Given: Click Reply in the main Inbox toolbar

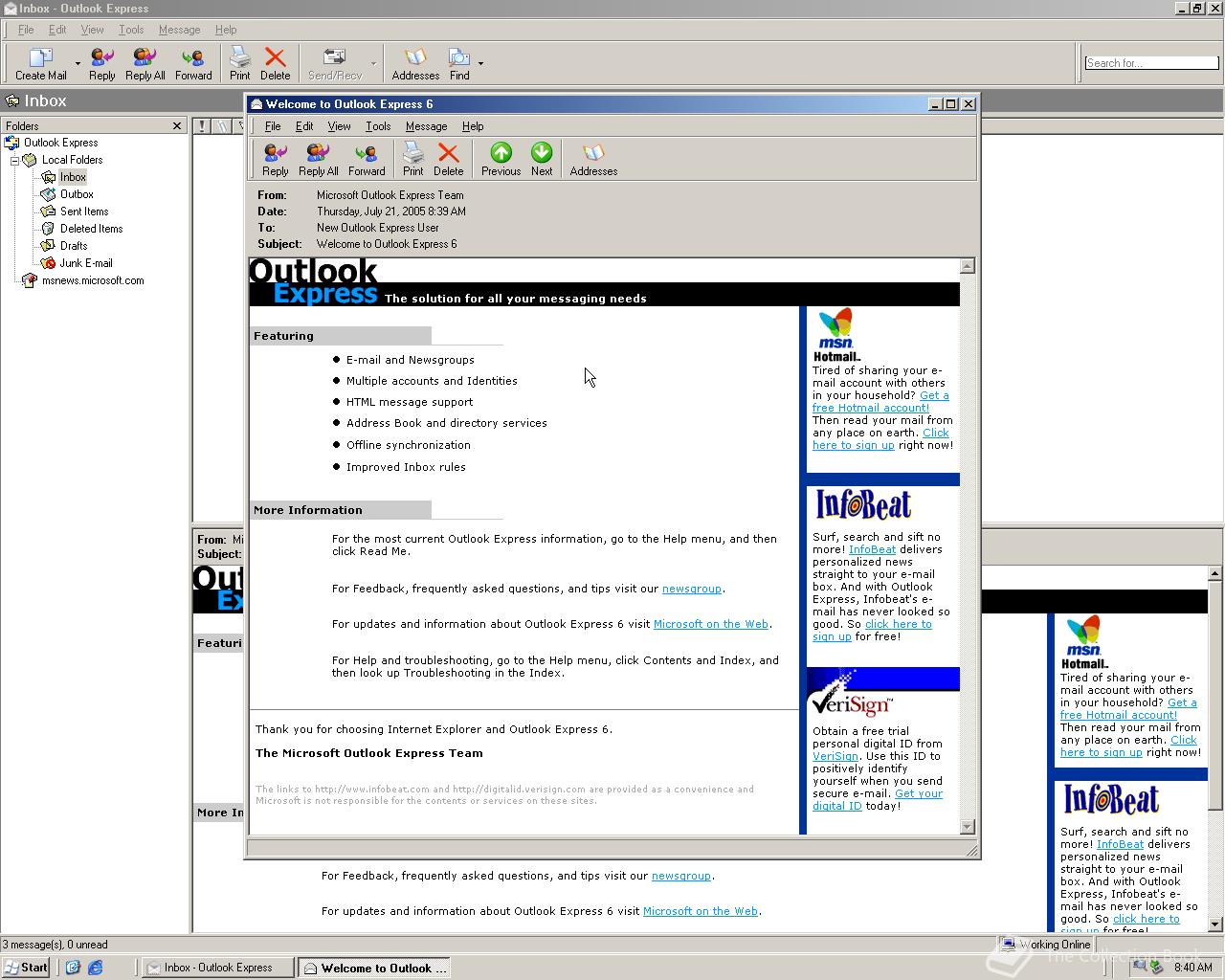Looking at the screenshot, I should tap(101, 63).
